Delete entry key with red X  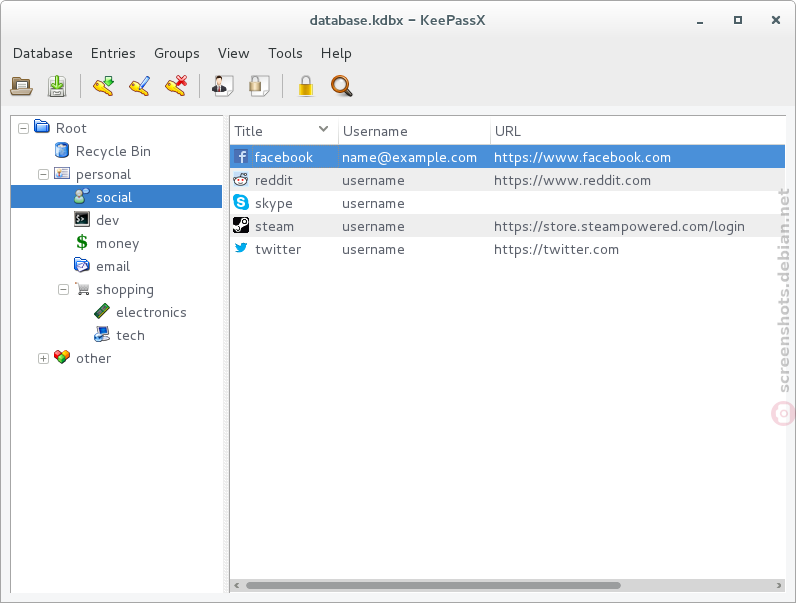(176, 86)
